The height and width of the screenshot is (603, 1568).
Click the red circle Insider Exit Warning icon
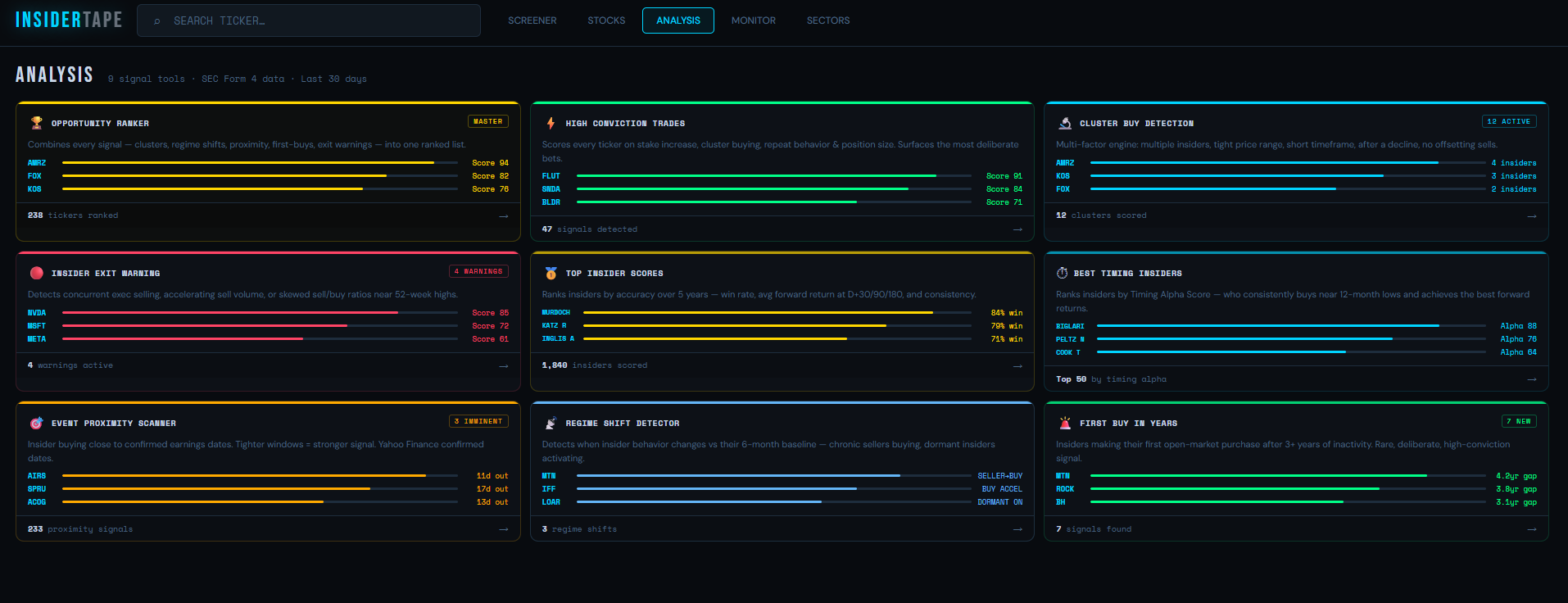tap(37, 273)
